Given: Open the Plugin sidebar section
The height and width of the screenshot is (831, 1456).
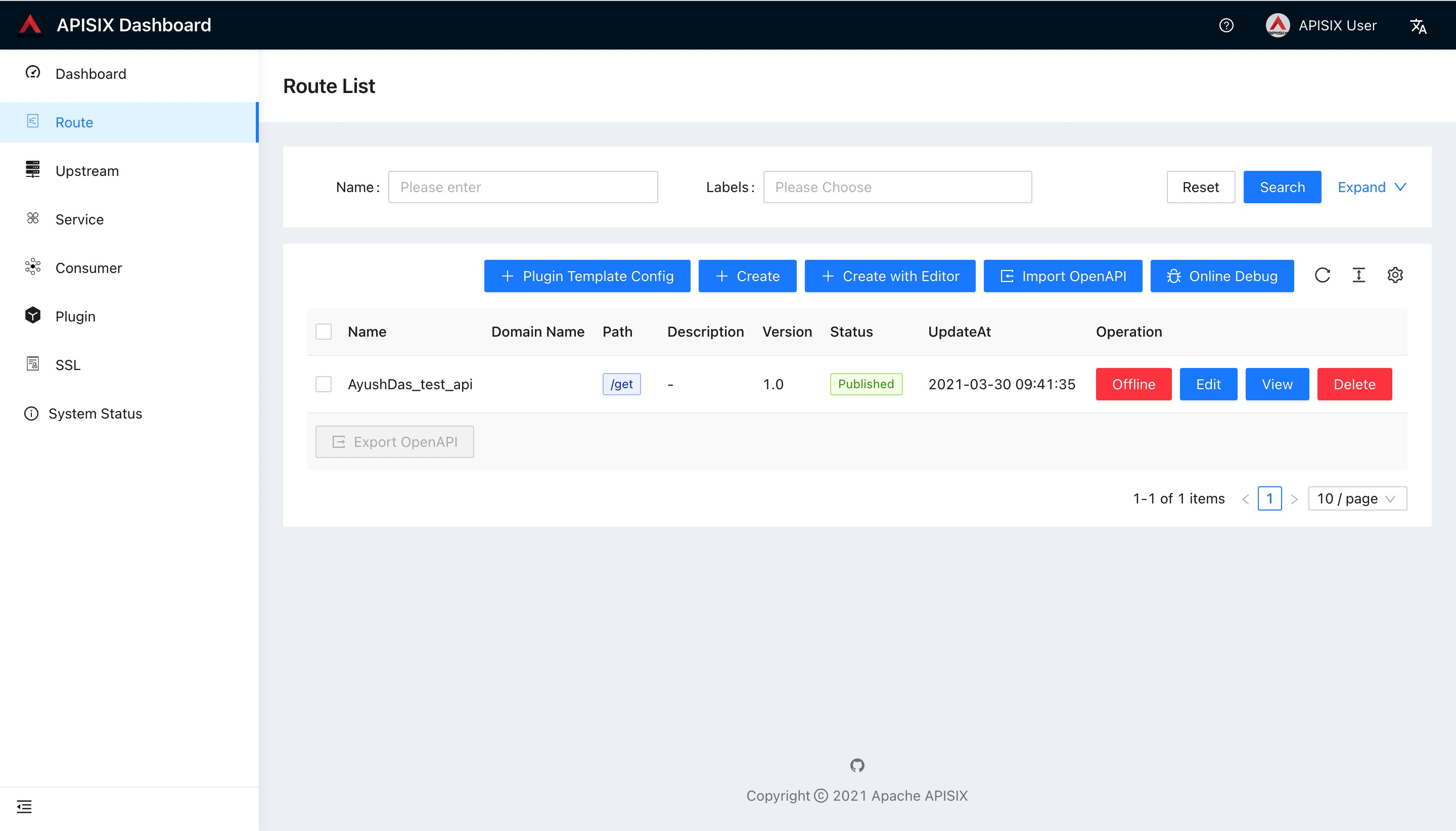Looking at the screenshot, I should 75,315.
